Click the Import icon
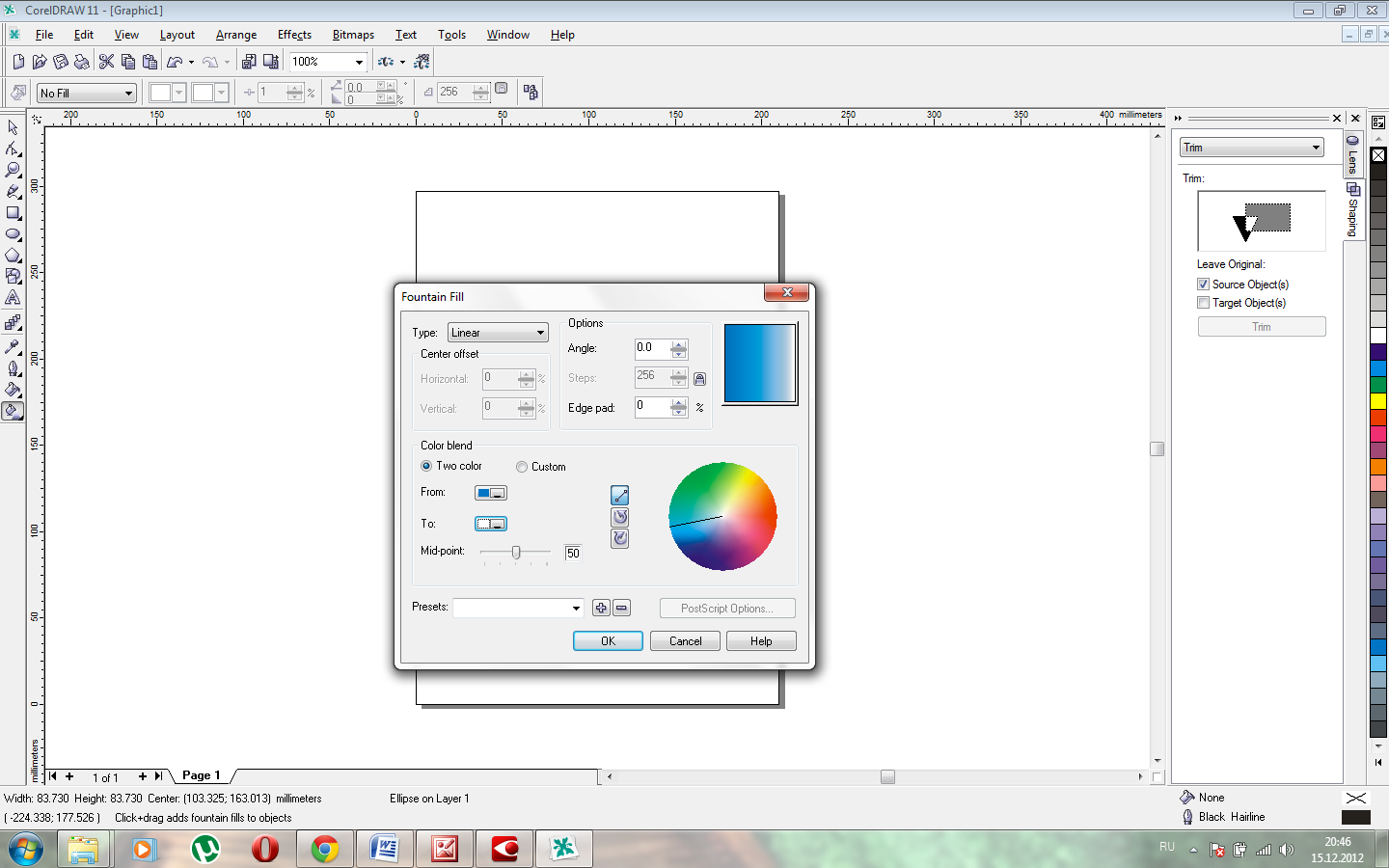1389x868 pixels. coord(249,62)
